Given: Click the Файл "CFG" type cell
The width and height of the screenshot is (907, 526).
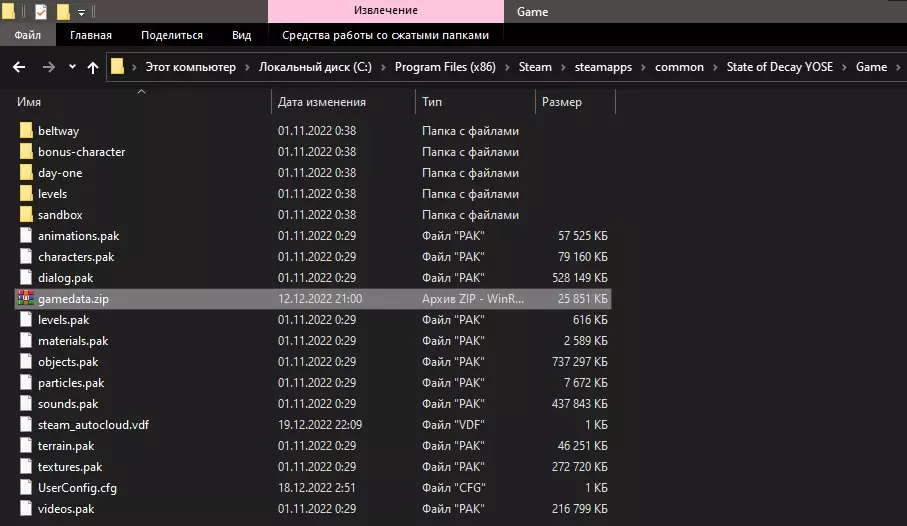Looking at the screenshot, I should pos(454,488).
